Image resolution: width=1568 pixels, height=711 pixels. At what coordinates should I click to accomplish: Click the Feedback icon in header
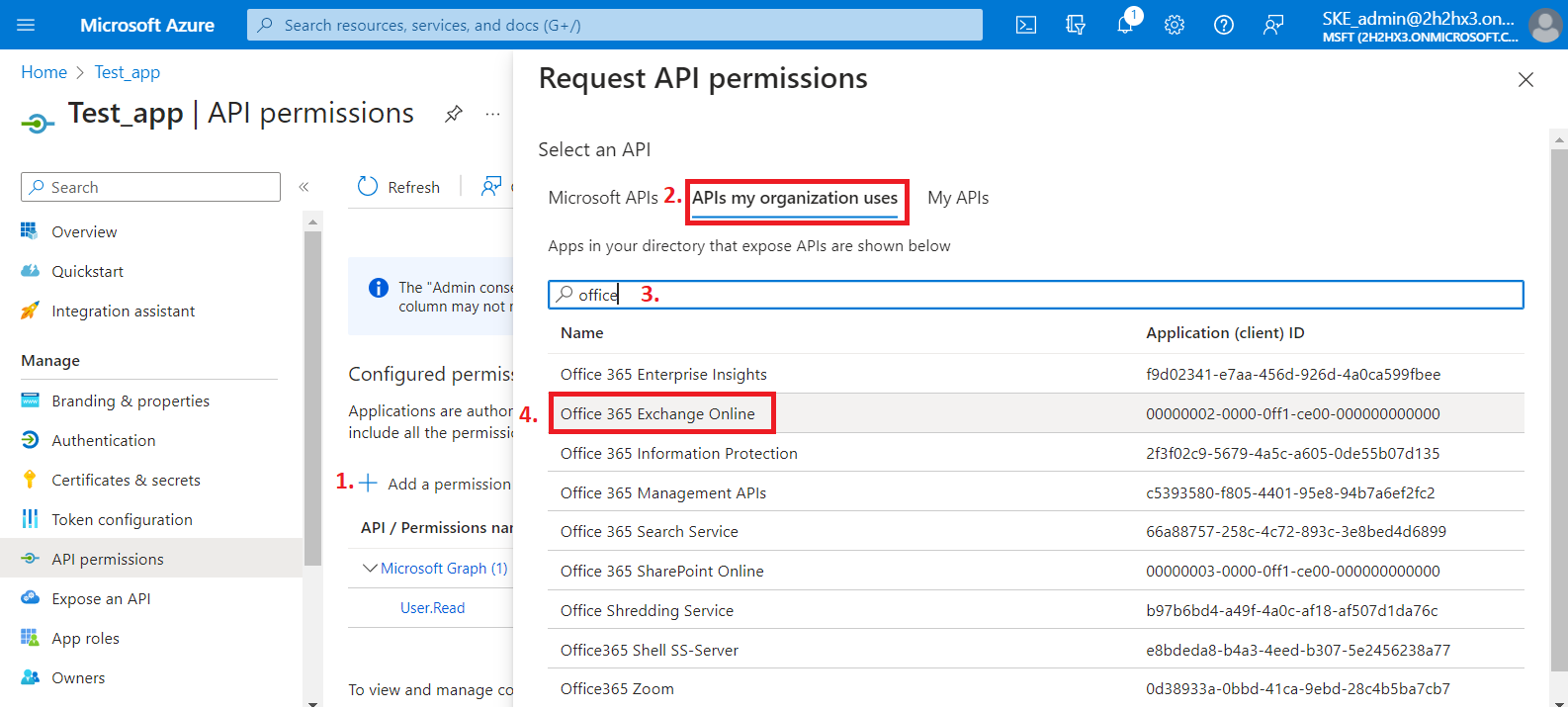(x=1273, y=25)
